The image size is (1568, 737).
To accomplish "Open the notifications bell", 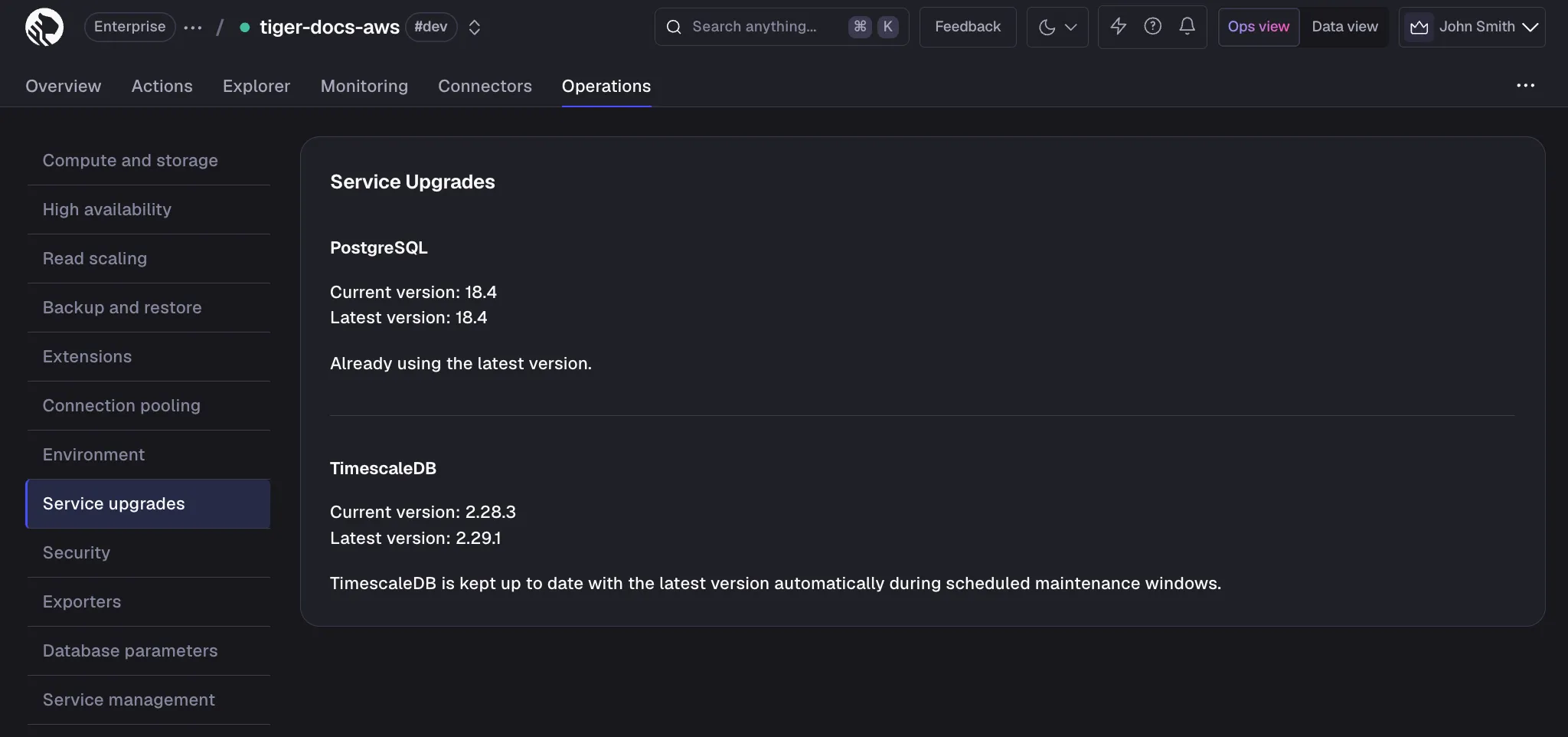I will click(1187, 26).
